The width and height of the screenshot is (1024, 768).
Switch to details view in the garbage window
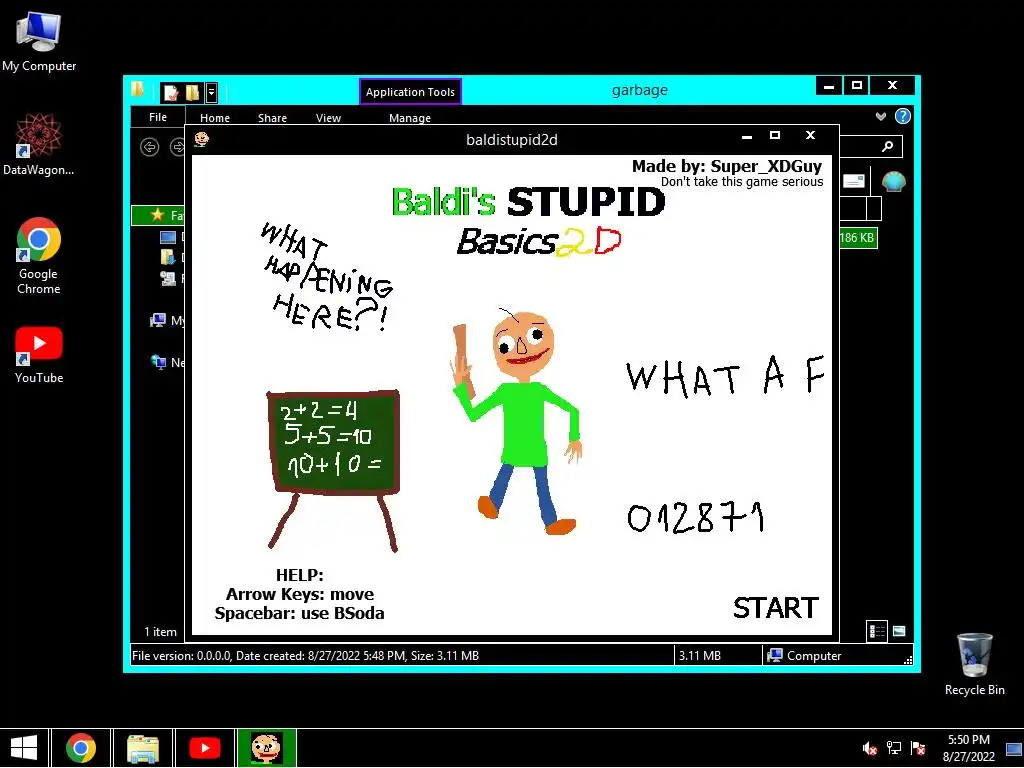877,631
